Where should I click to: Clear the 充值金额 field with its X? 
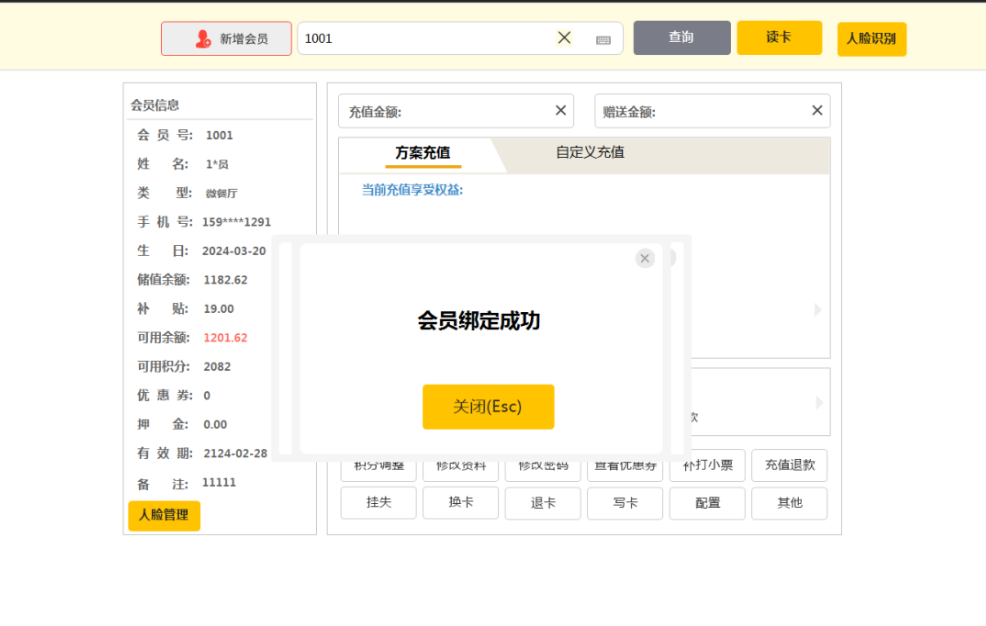(x=560, y=111)
